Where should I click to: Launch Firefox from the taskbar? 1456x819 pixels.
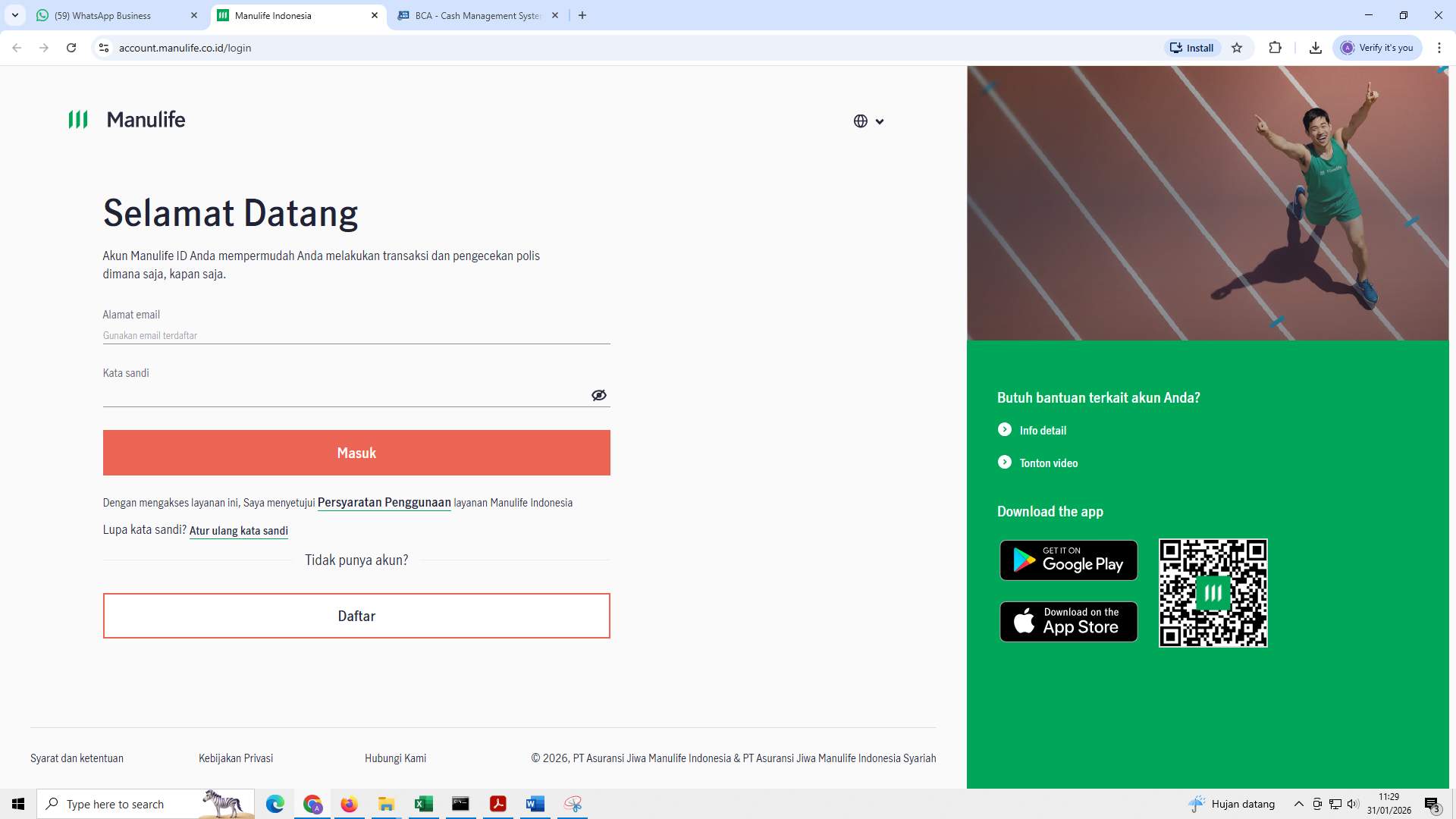point(349,804)
